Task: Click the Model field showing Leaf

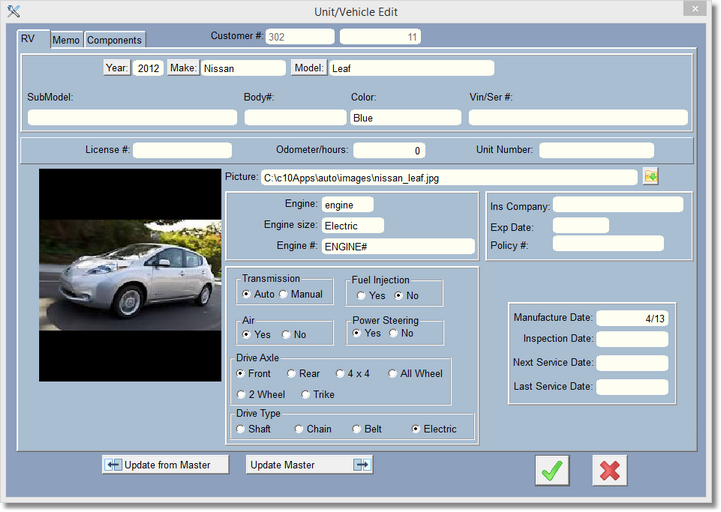Action: (412, 68)
